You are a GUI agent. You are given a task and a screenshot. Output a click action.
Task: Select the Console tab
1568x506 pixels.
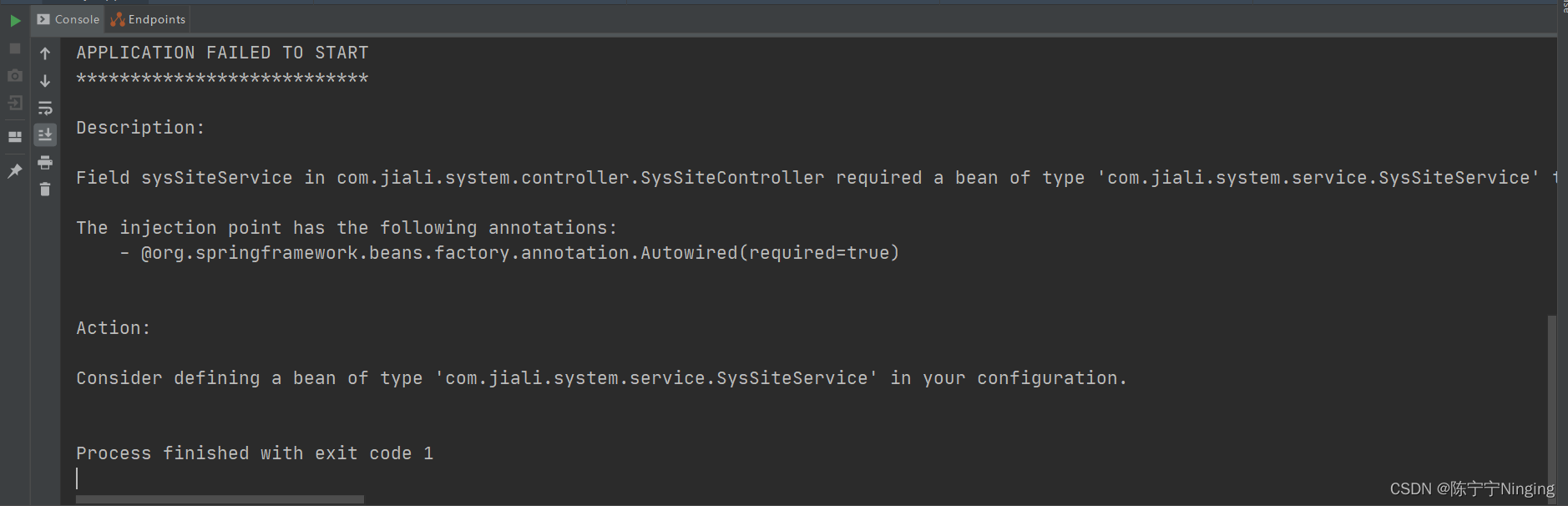coord(67,19)
